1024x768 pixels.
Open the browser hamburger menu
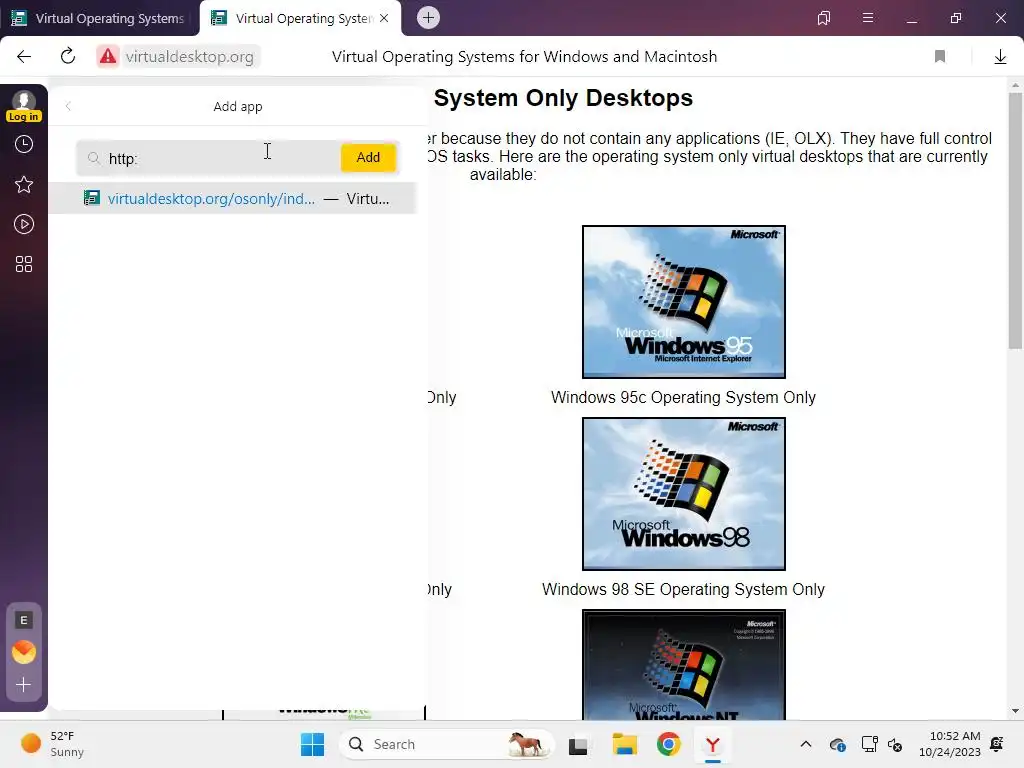tap(868, 18)
